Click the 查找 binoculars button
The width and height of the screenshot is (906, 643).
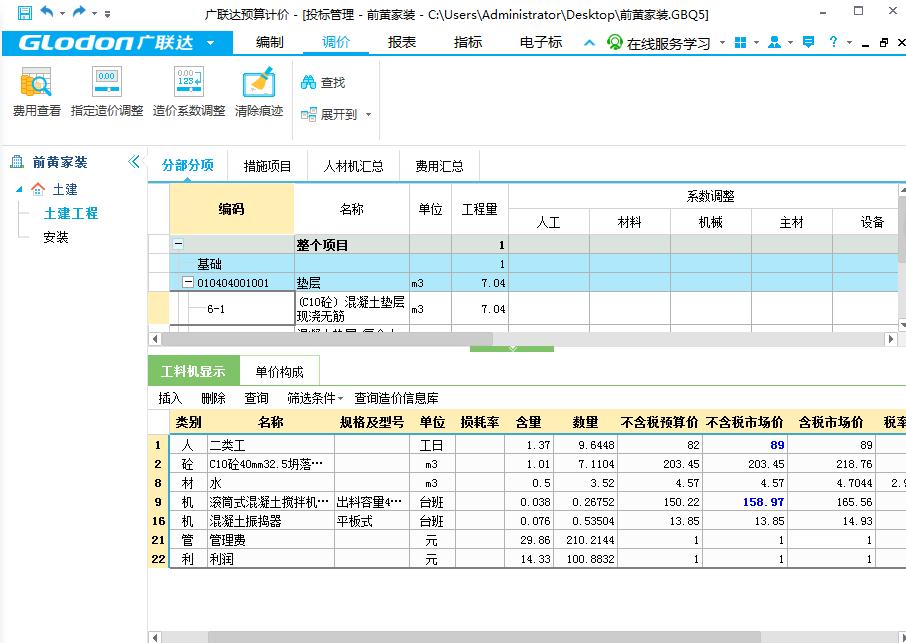(323, 83)
